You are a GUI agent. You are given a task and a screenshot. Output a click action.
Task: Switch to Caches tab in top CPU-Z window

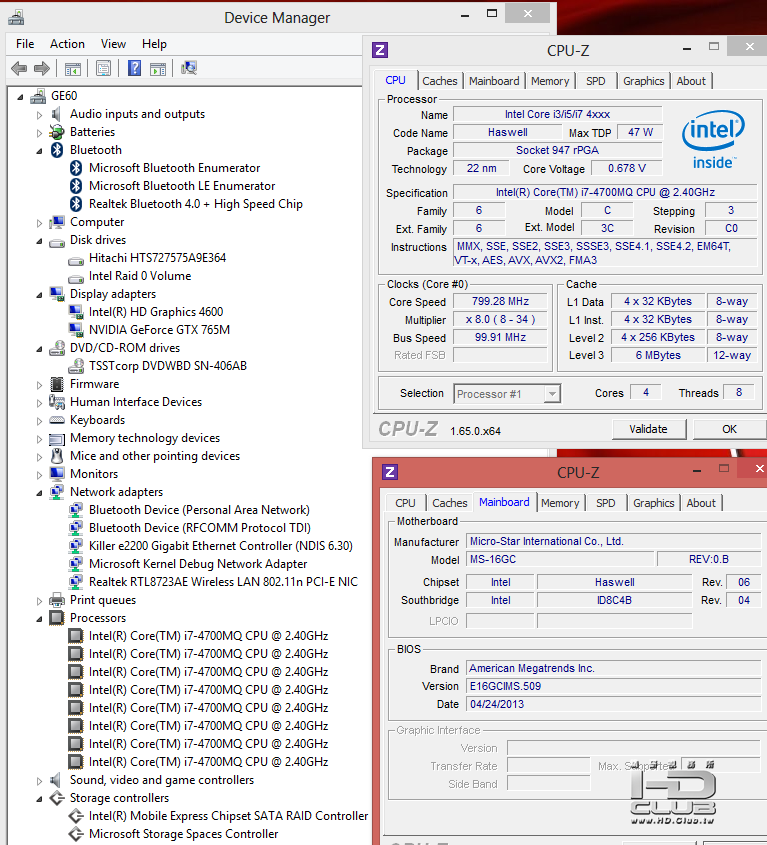coord(439,81)
